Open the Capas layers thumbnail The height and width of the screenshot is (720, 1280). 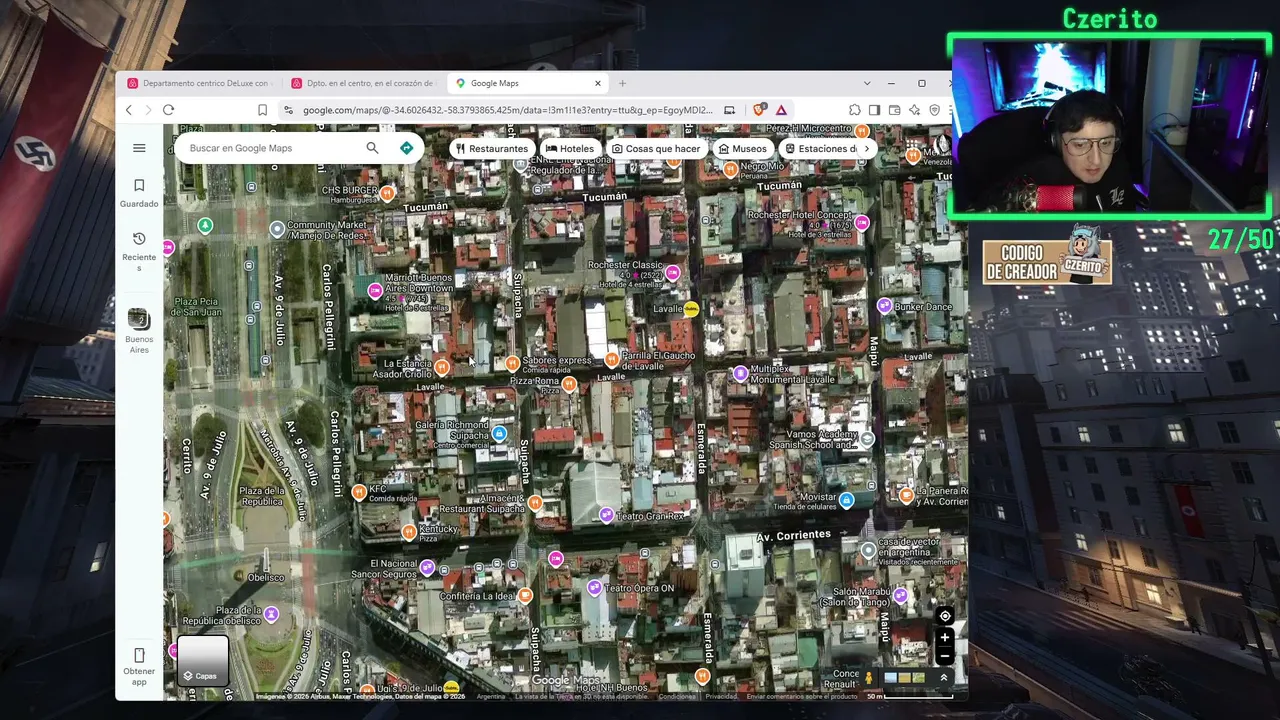coord(203,660)
